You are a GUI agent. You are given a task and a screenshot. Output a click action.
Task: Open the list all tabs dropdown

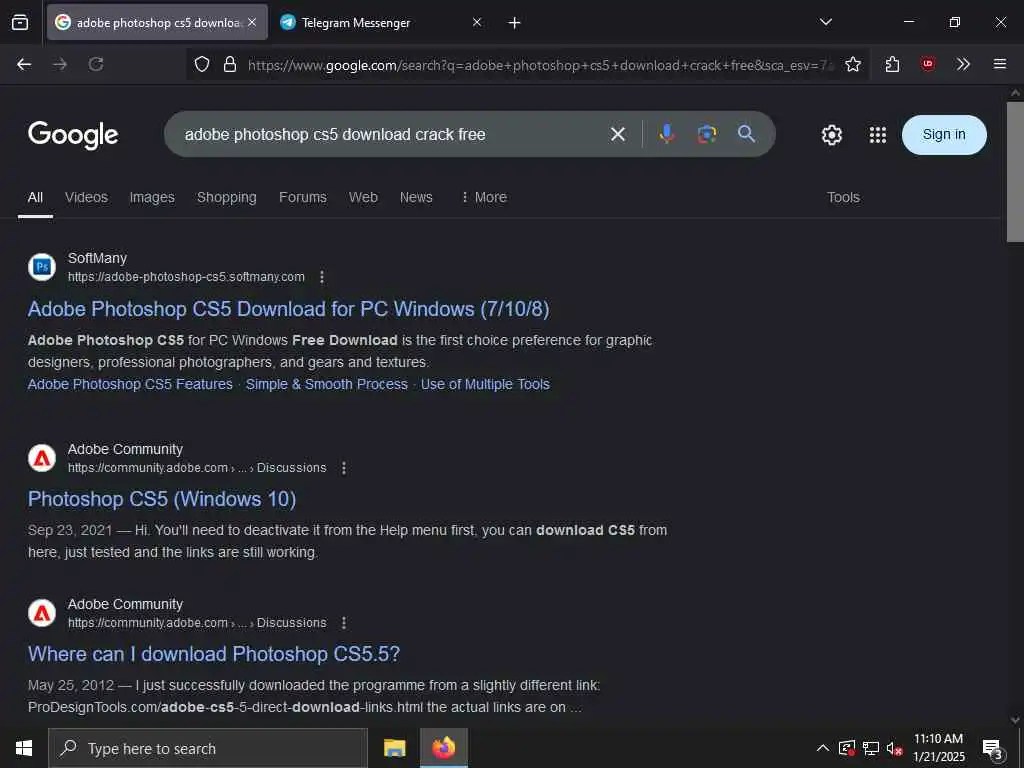825,22
